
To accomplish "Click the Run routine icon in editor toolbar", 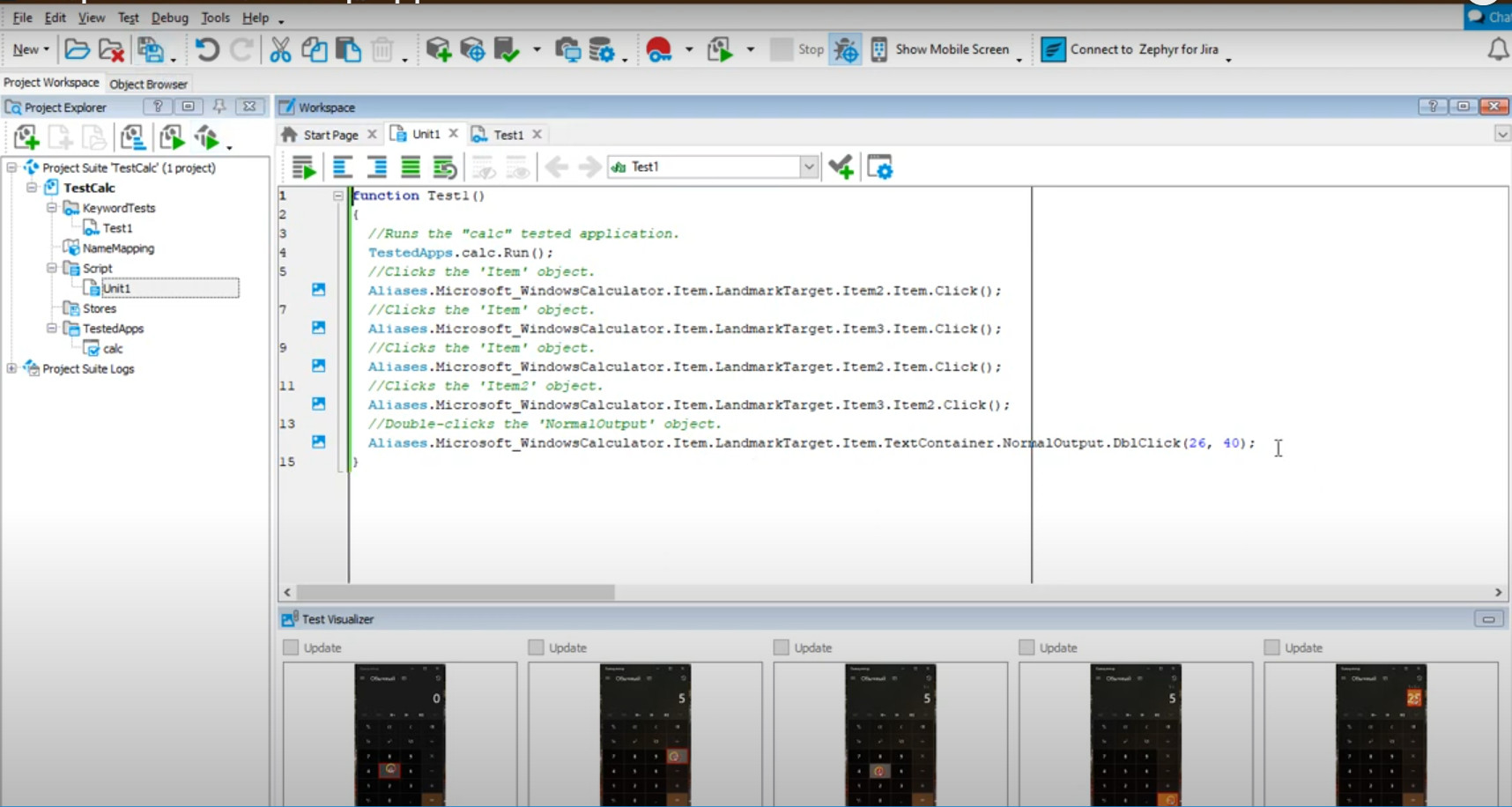I will [304, 167].
